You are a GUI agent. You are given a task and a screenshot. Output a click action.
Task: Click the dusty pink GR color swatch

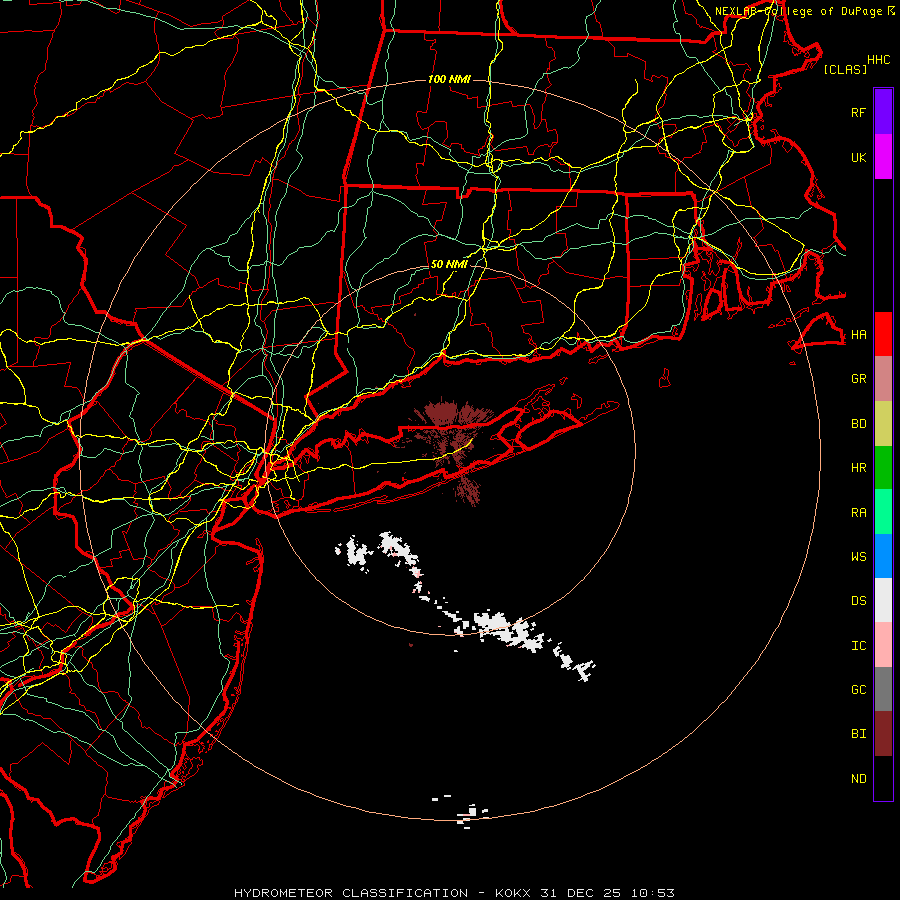pyautogui.click(x=883, y=379)
